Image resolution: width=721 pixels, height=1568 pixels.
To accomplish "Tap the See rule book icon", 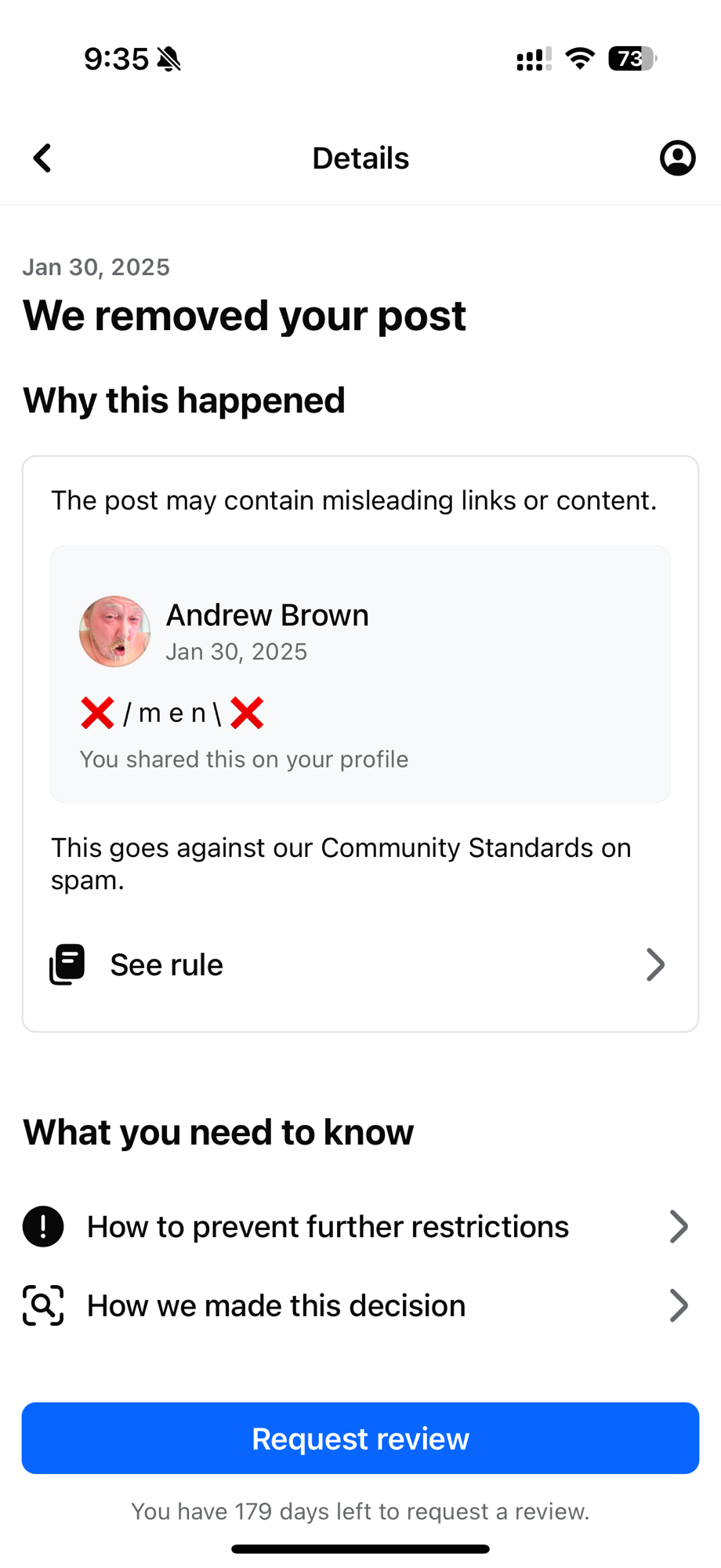I will coord(67,964).
